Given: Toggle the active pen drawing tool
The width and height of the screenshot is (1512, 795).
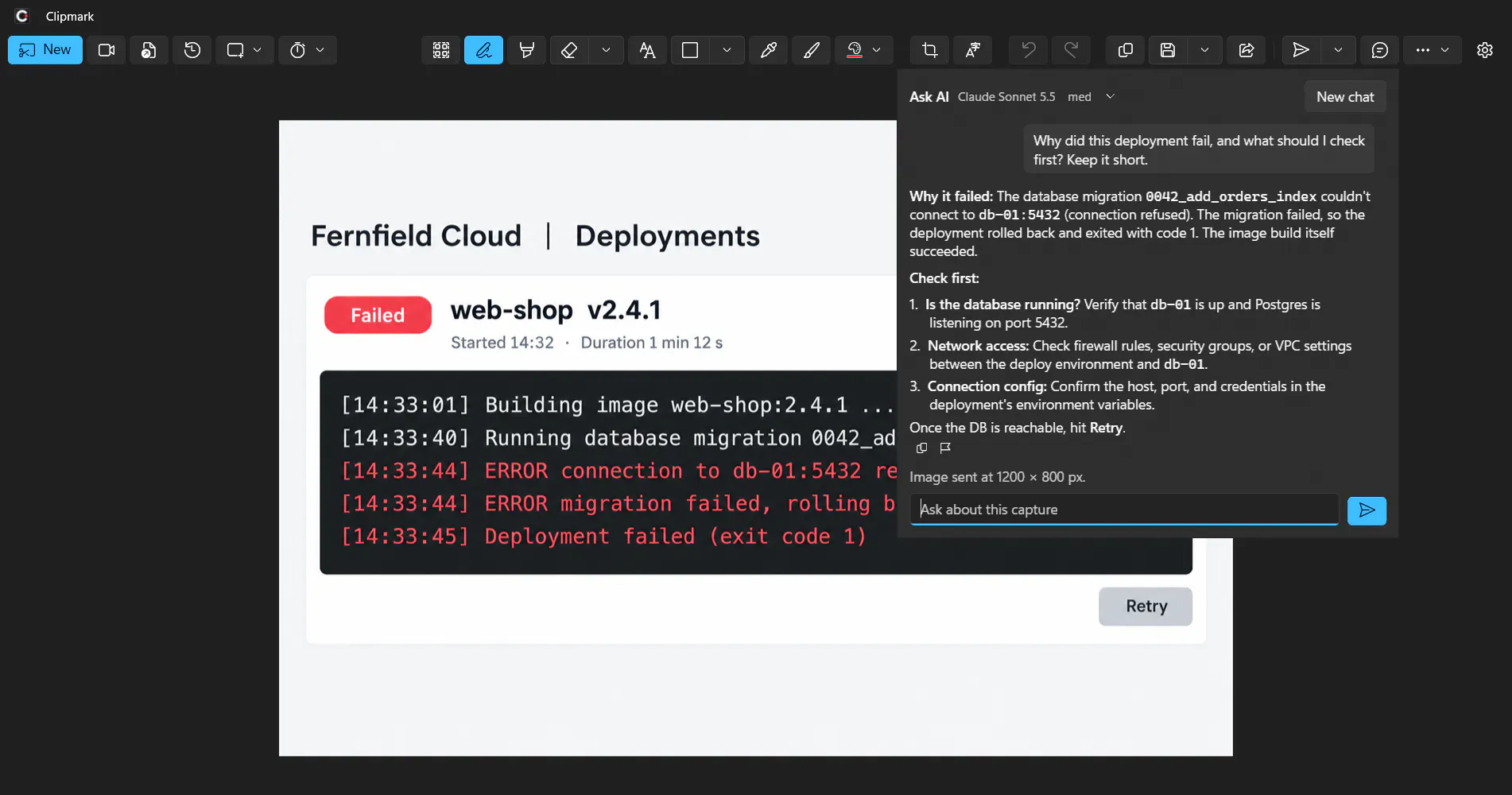Looking at the screenshot, I should tap(483, 50).
